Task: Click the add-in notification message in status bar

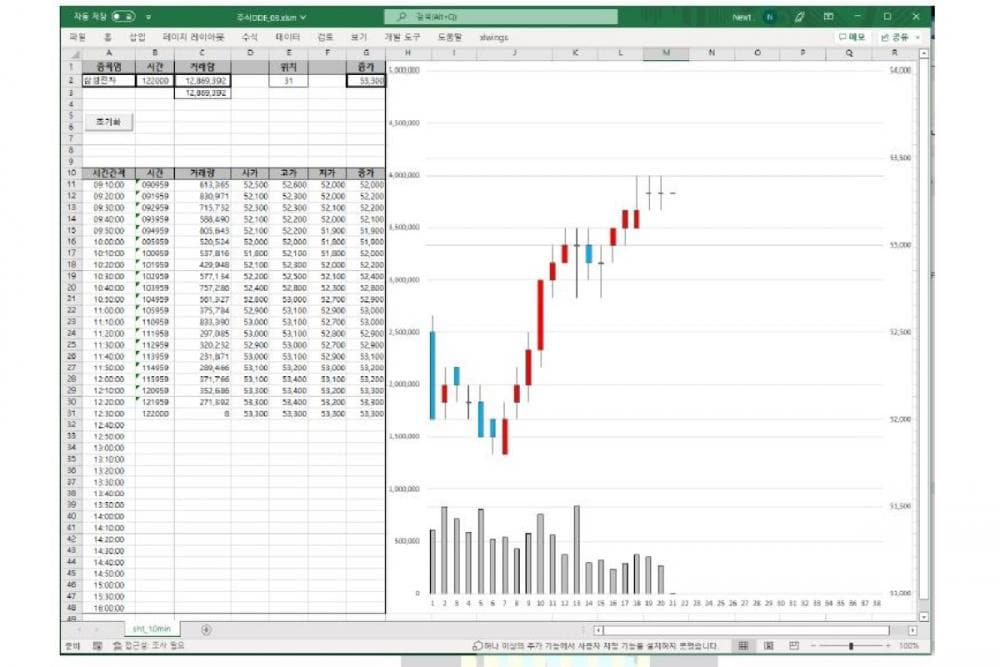Action: pyautogui.click(x=594, y=646)
